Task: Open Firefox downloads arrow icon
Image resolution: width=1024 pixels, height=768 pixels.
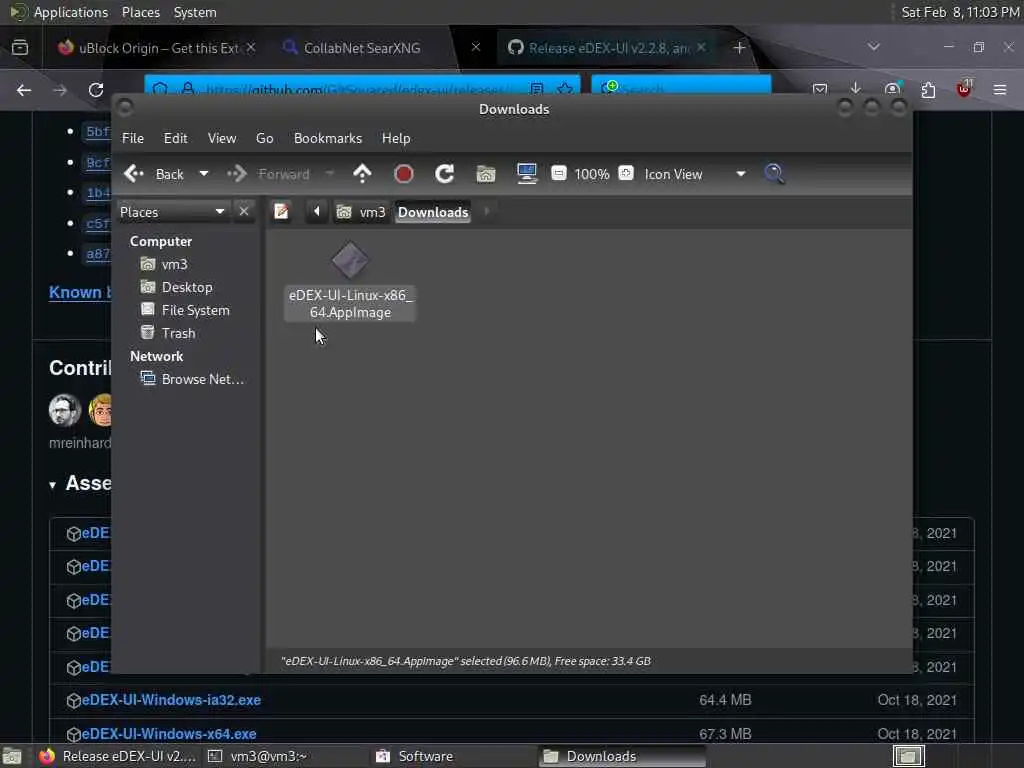Action: point(856,89)
